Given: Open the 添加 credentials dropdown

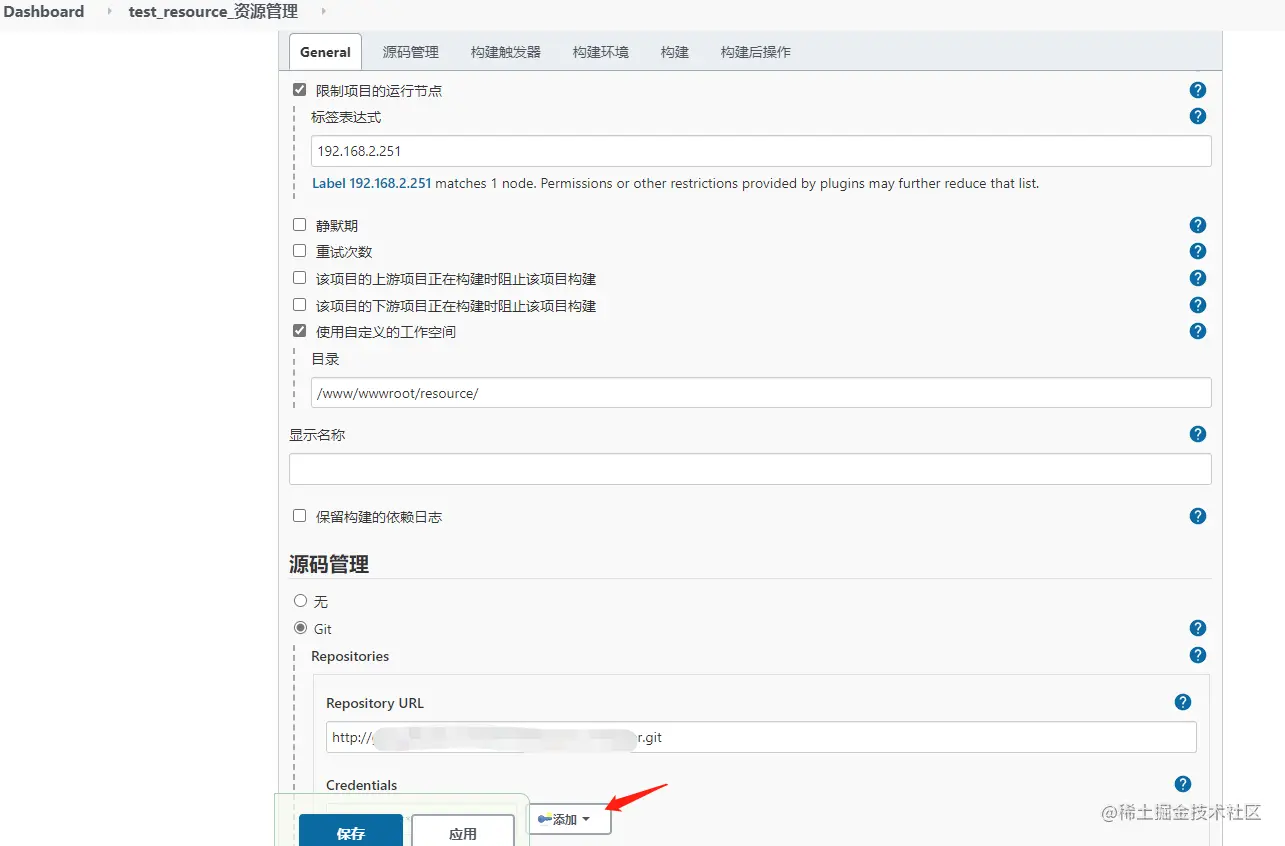Looking at the screenshot, I should coord(569,819).
